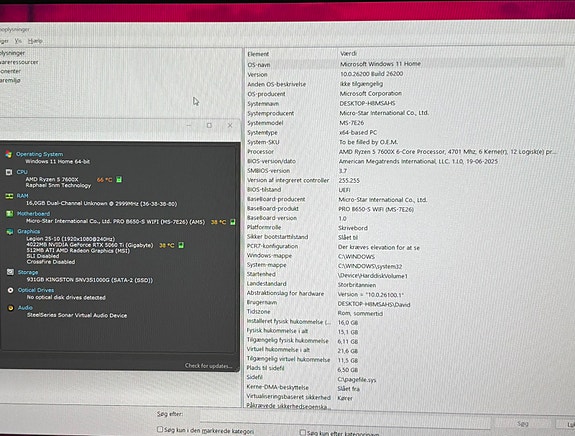Open the Hjælp menu

(35, 41)
